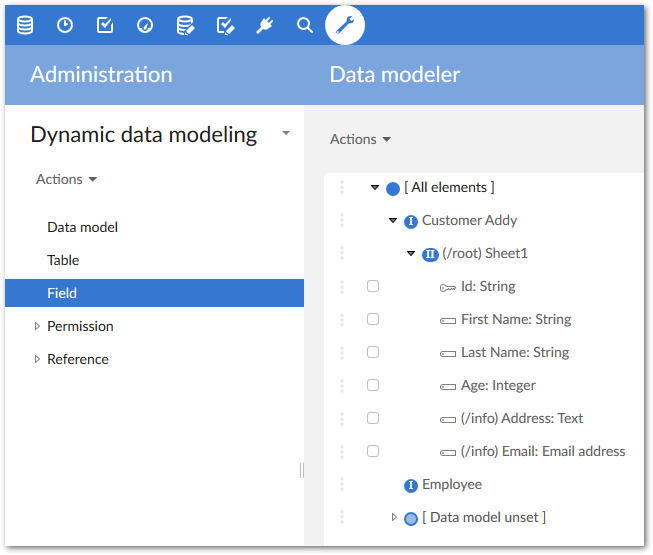The height and width of the screenshot is (555, 653).
Task: Enable the checkbox for Email: Email address
Action: coord(373,451)
